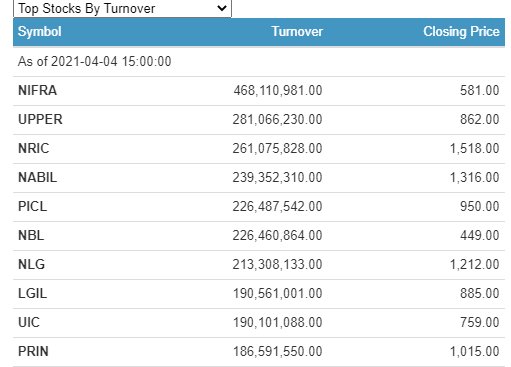
Task: Open the UPPER stock symbol
Action: tap(40, 120)
